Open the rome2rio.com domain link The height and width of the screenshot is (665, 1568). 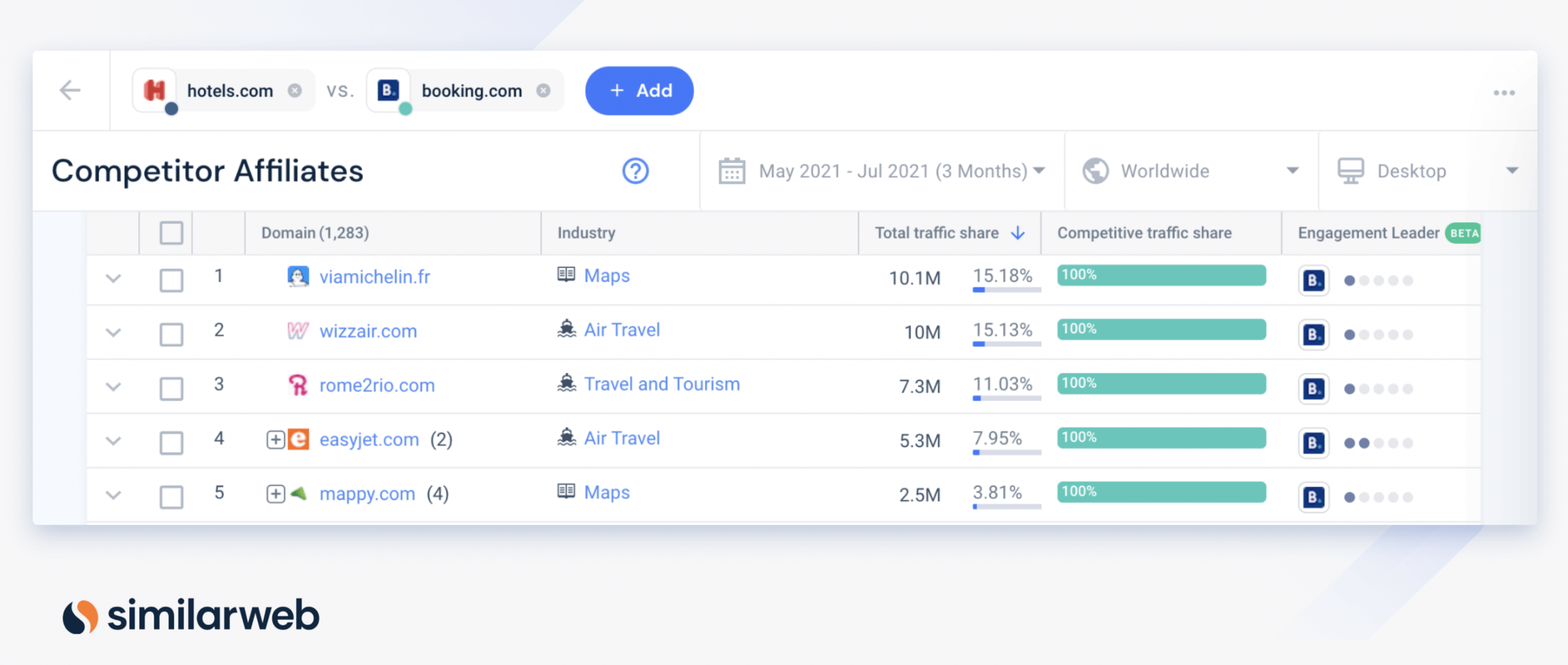point(377,385)
